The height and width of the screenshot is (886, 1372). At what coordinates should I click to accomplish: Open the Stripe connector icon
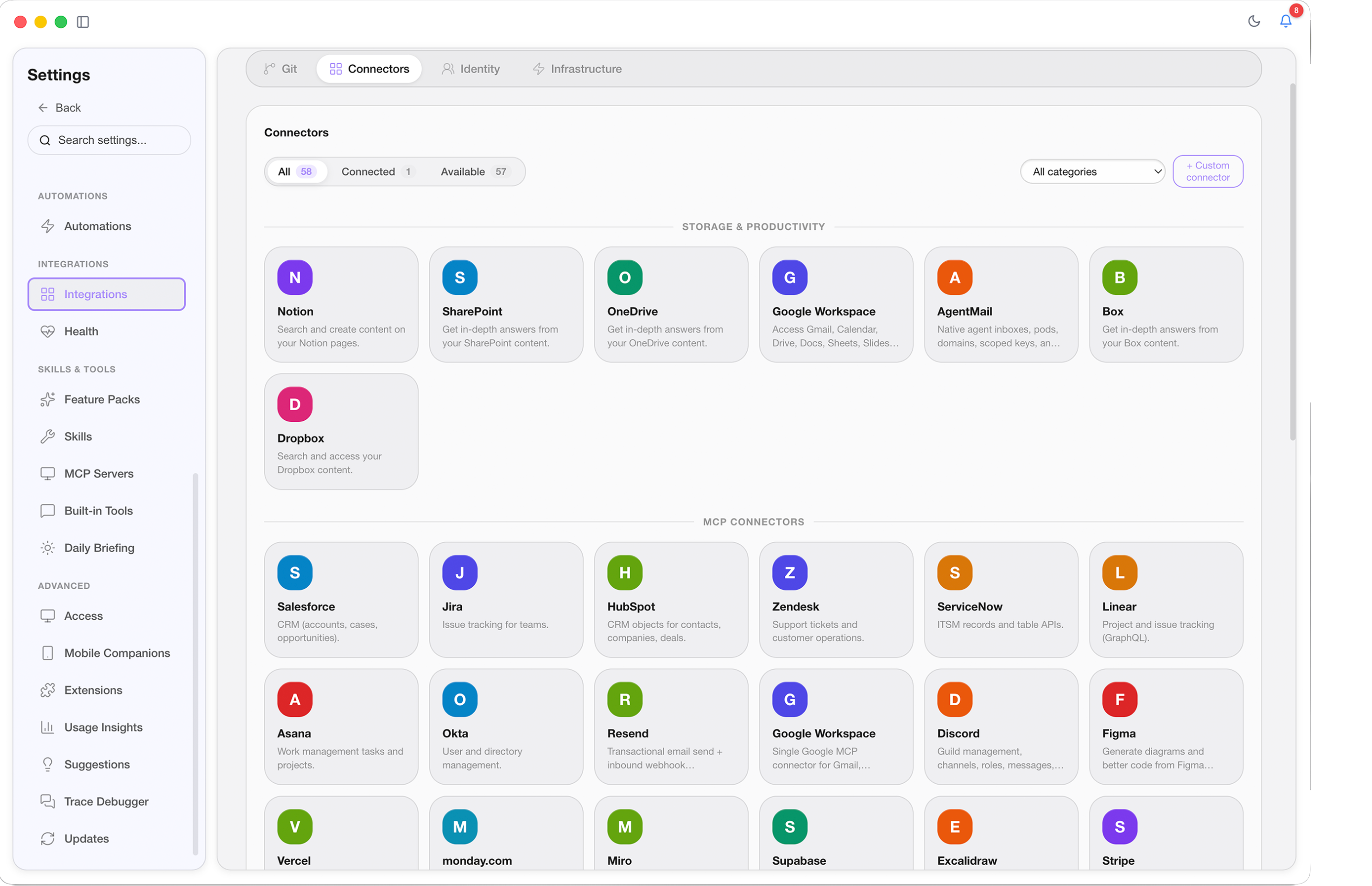[1120, 827]
